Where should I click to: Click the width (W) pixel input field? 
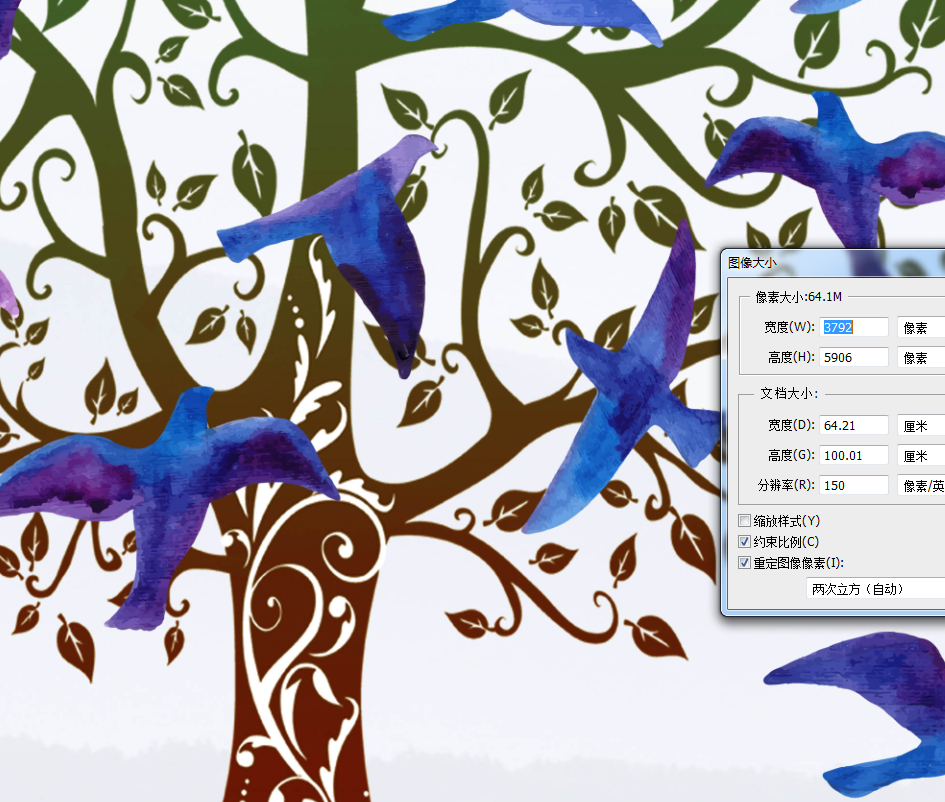[853, 327]
